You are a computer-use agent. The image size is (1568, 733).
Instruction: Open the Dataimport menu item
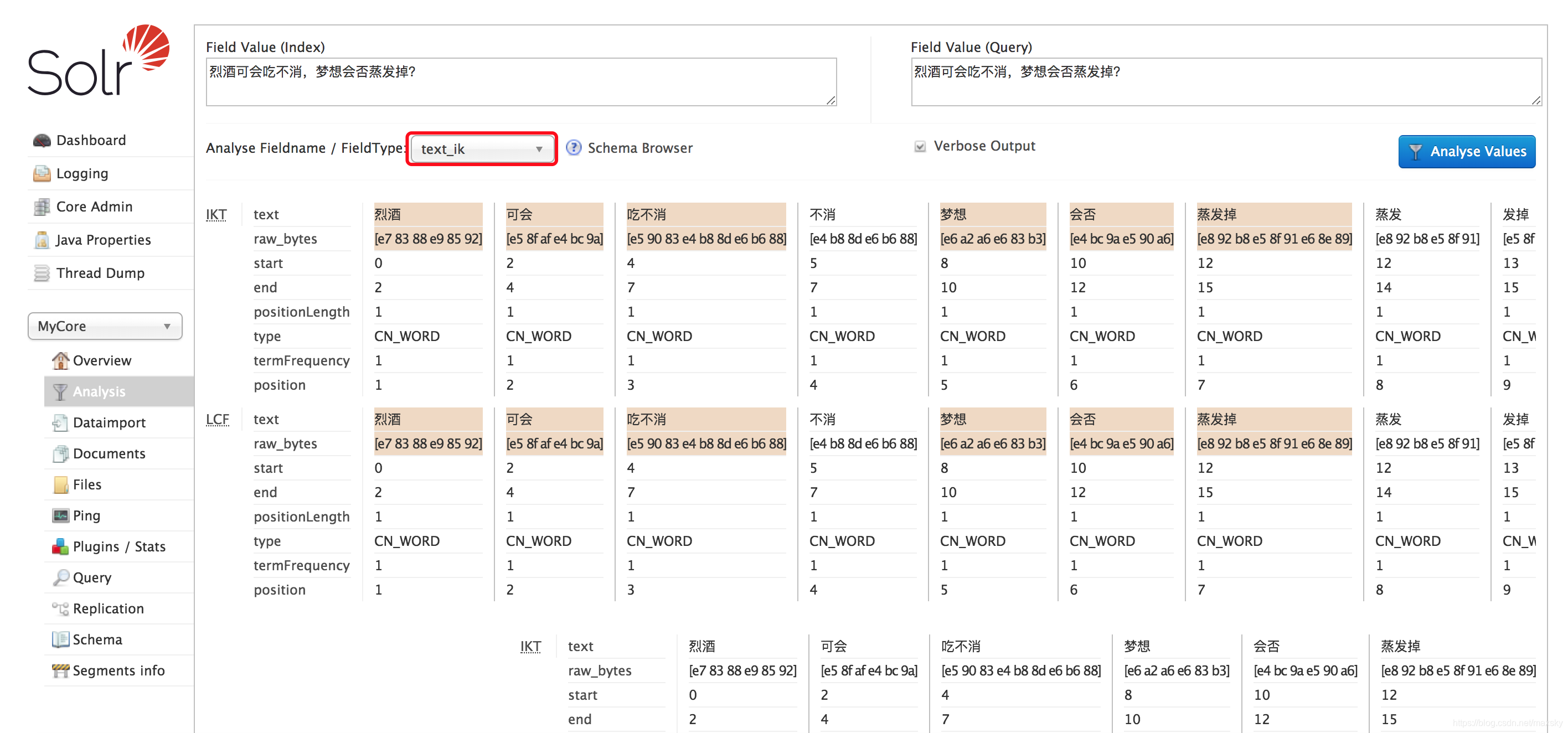pos(109,422)
